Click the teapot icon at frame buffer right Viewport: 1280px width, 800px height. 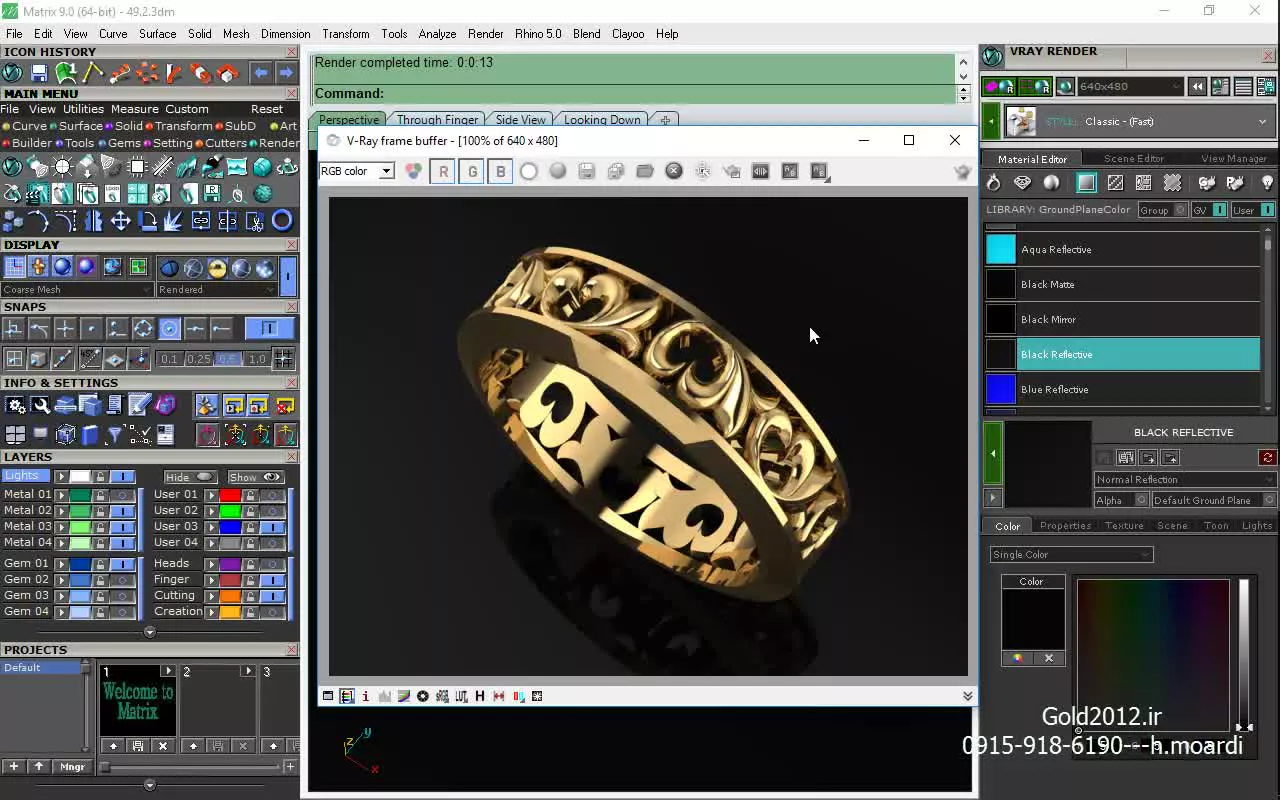click(x=962, y=172)
